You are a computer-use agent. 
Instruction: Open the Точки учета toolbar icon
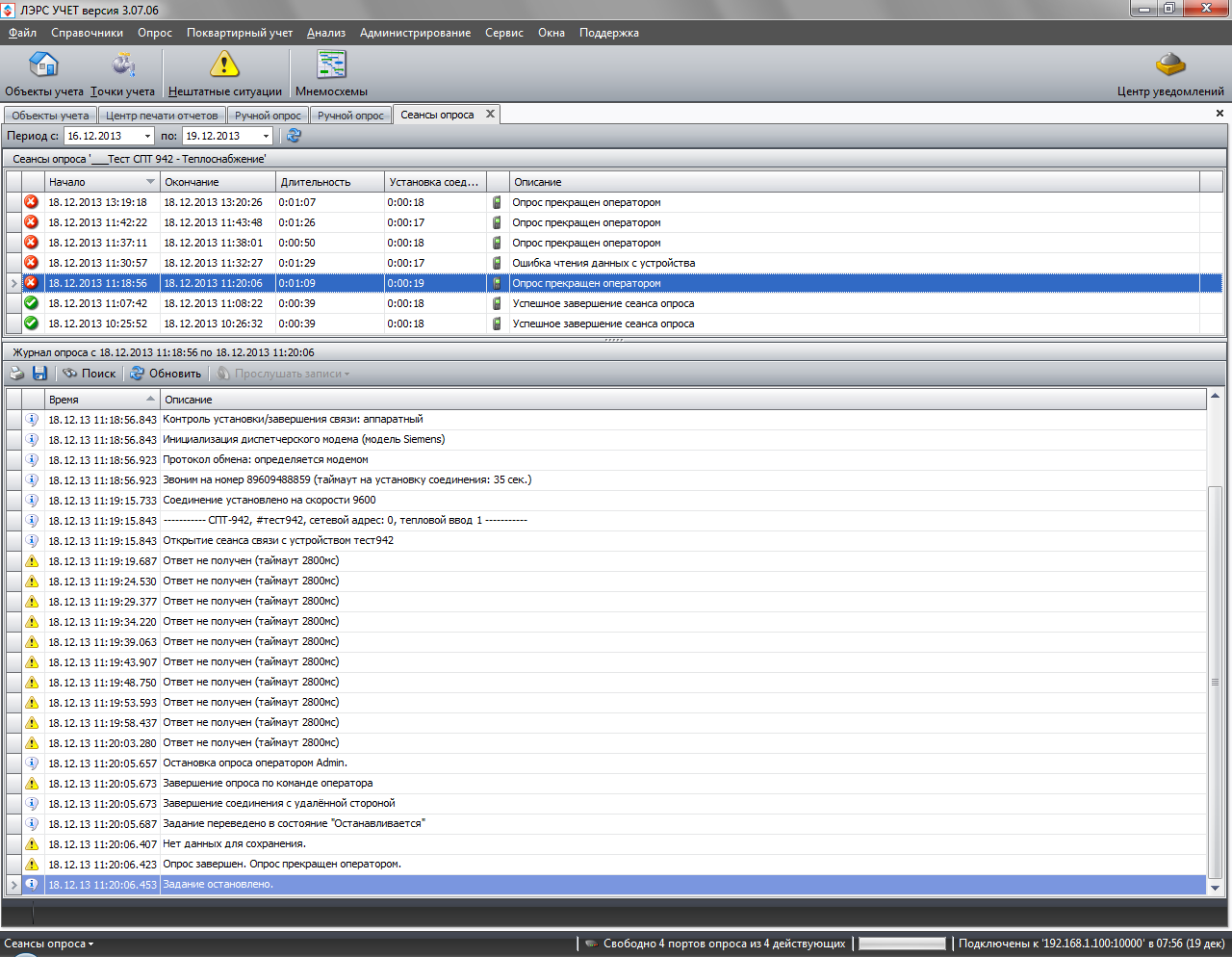coord(123,65)
